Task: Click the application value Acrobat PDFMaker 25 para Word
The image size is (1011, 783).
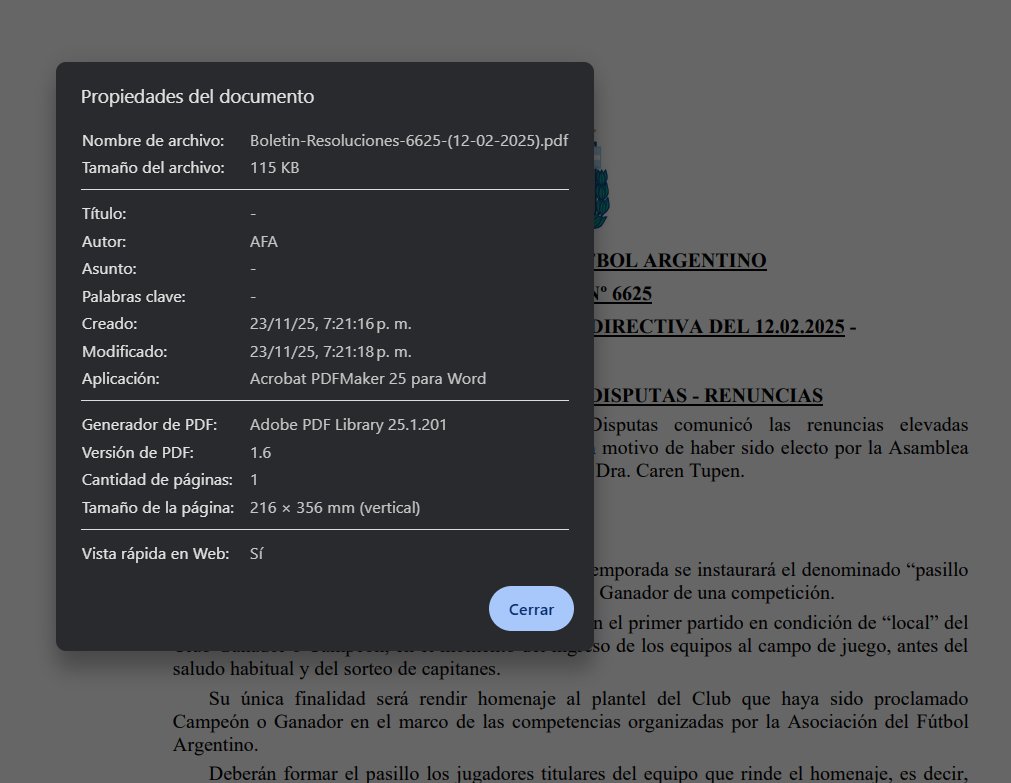Action: tap(368, 379)
